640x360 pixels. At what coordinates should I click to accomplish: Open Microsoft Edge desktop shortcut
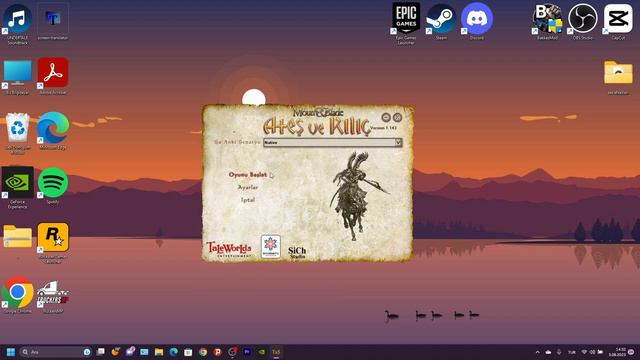[53, 131]
